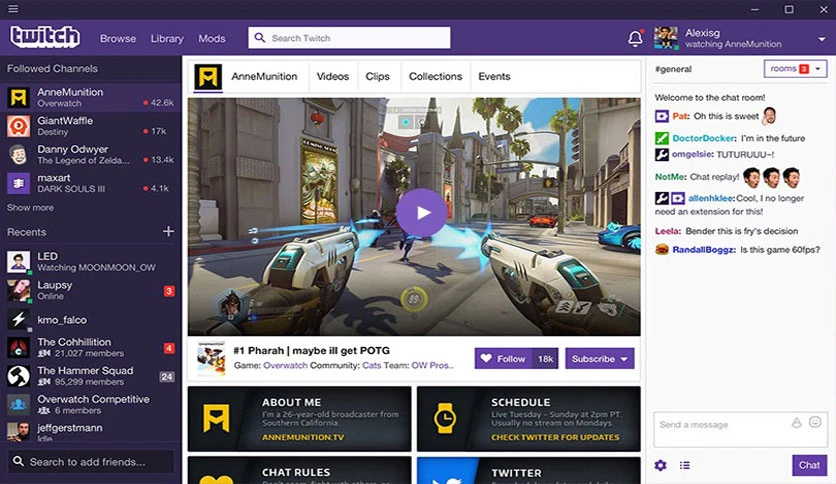
Task: Switch to the Clips tab
Action: pyautogui.click(x=377, y=76)
